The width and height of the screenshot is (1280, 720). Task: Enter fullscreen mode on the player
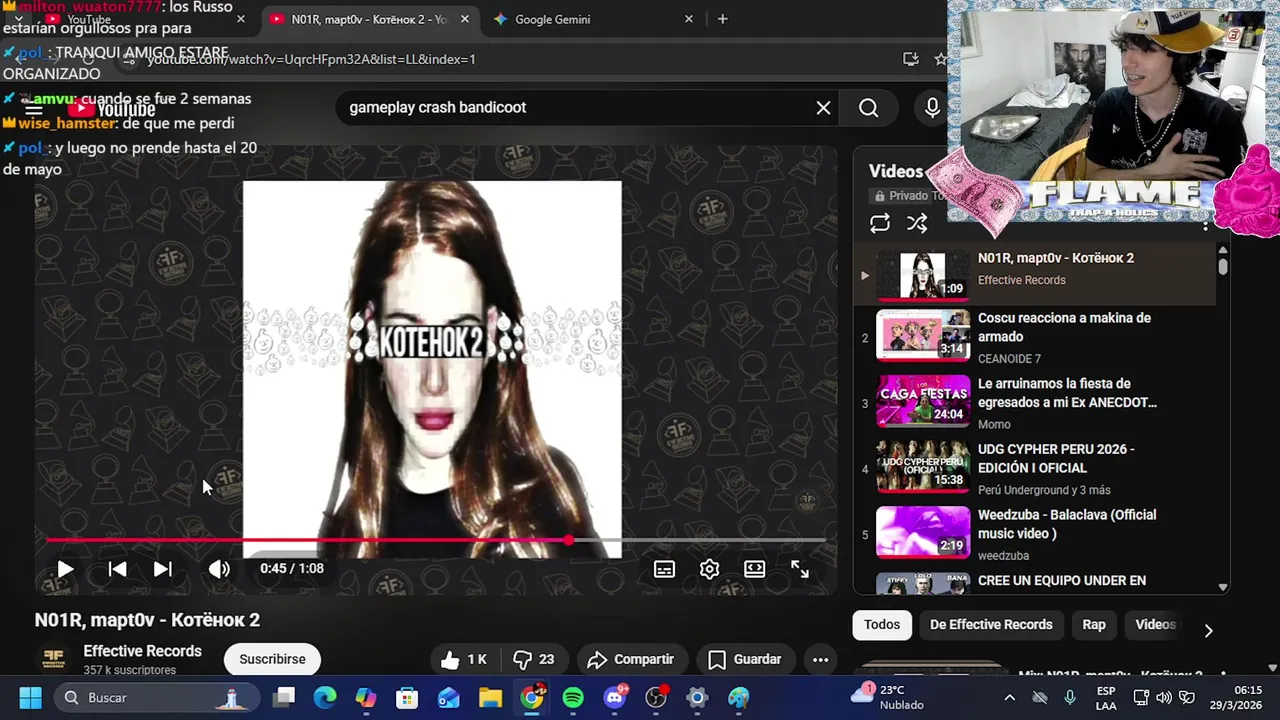point(800,568)
